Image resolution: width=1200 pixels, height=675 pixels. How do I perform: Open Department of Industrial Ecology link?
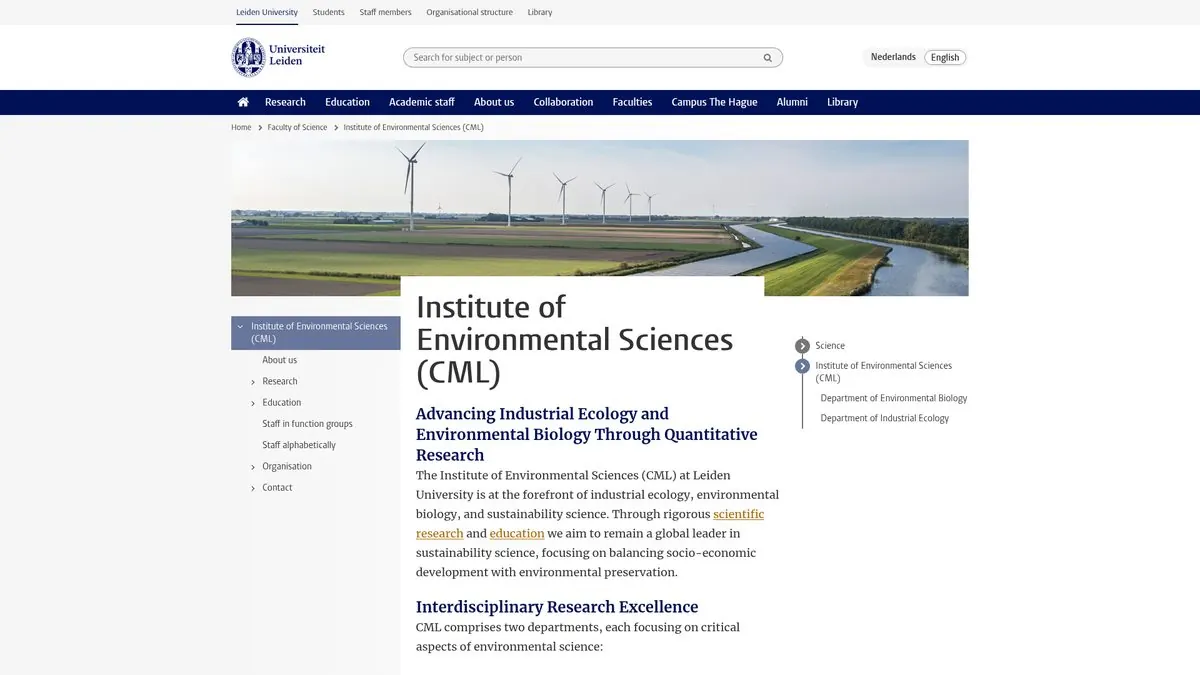pos(885,418)
